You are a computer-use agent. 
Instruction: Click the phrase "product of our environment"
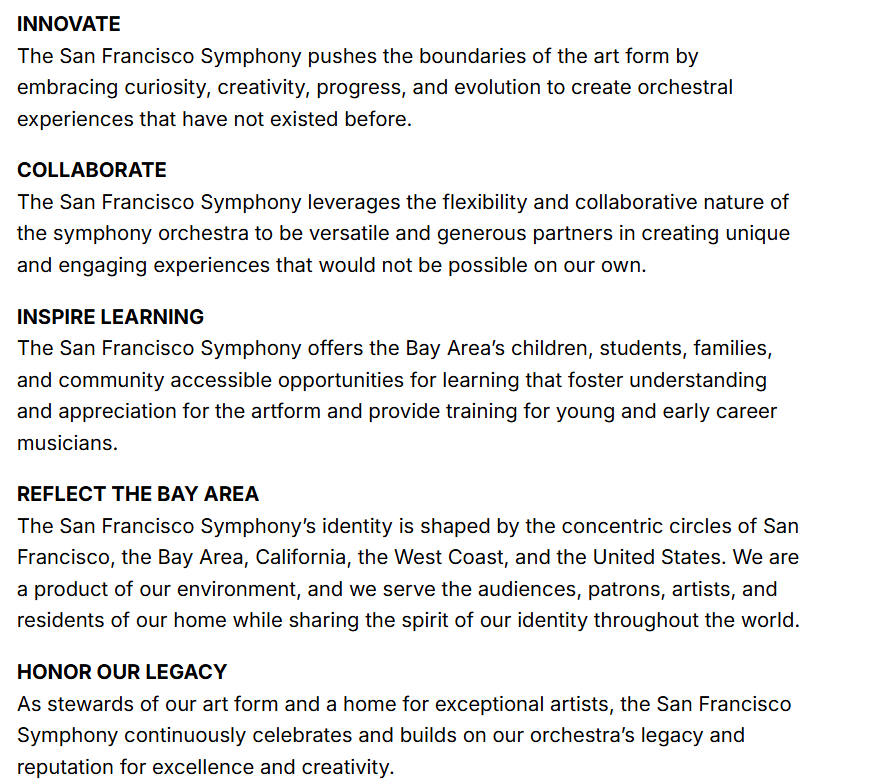coord(158,590)
